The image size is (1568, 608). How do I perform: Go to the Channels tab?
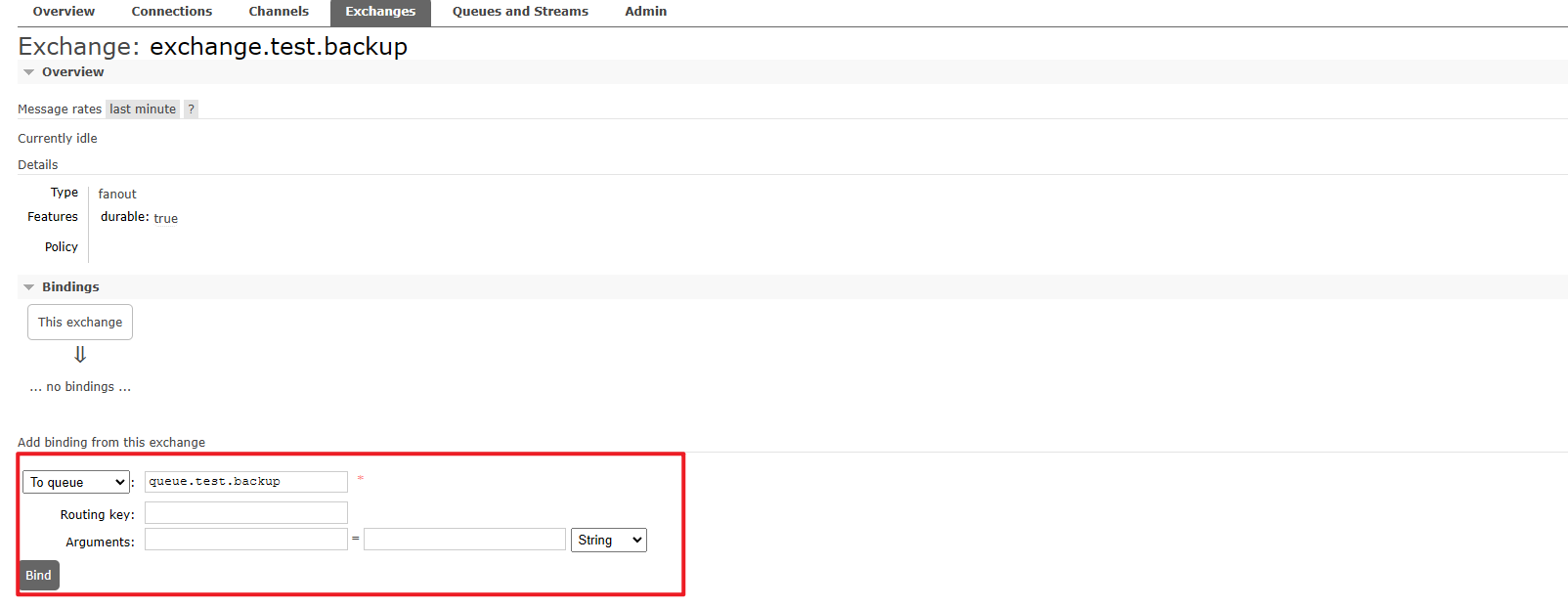(x=279, y=12)
